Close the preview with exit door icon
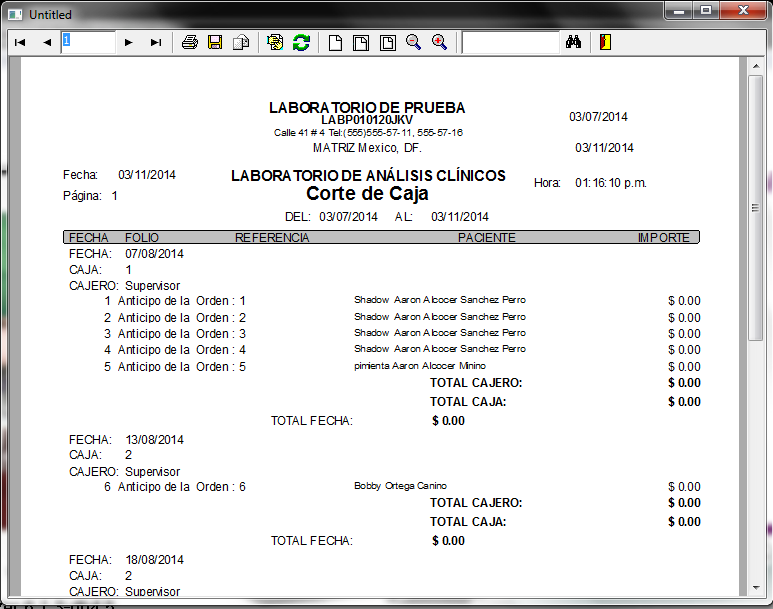Screen dimensions: 773x609 pos(606,42)
